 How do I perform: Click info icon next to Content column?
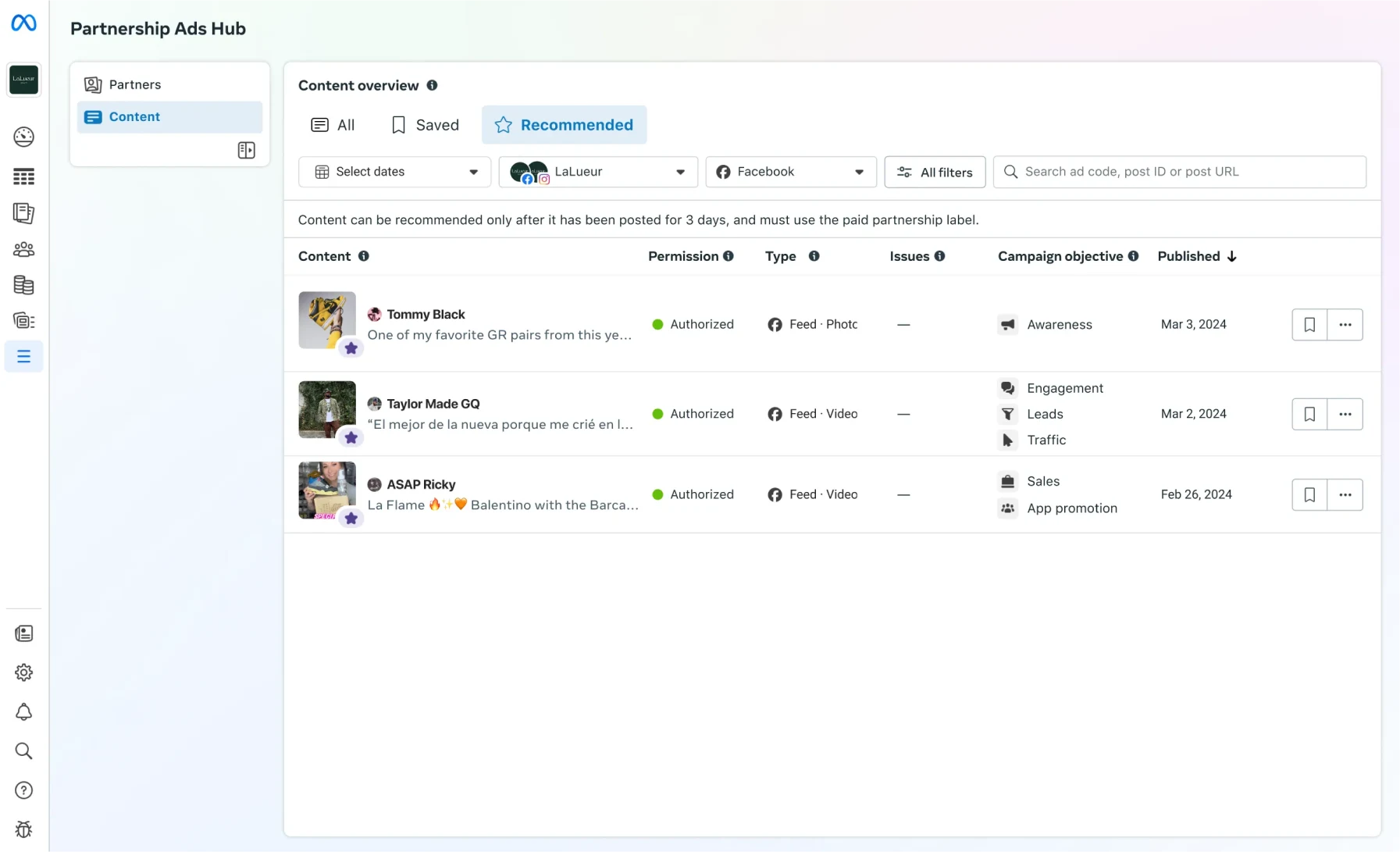coord(363,256)
